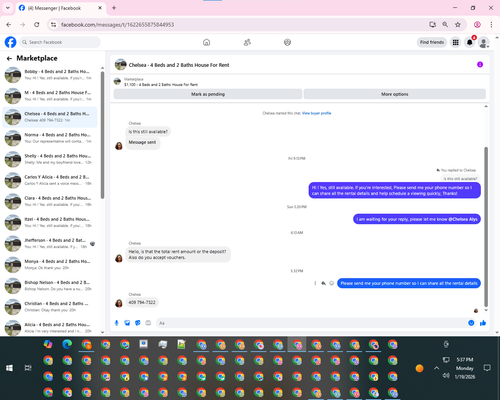The image size is (500, 400).
Task: Open the View buyer profile link
Action: coord(316,113)
